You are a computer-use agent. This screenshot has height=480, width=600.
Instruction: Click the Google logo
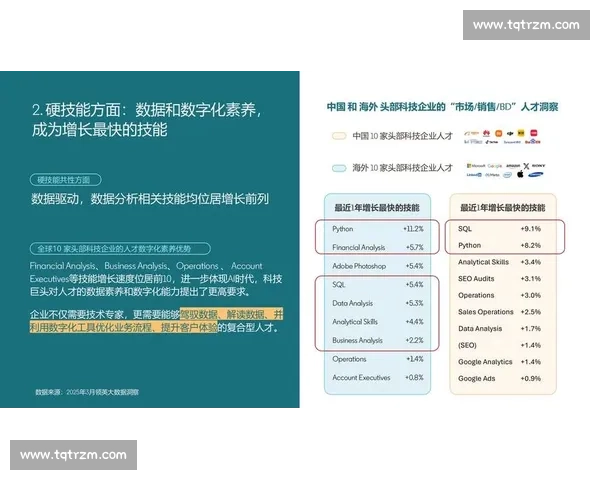click(495, 166)
